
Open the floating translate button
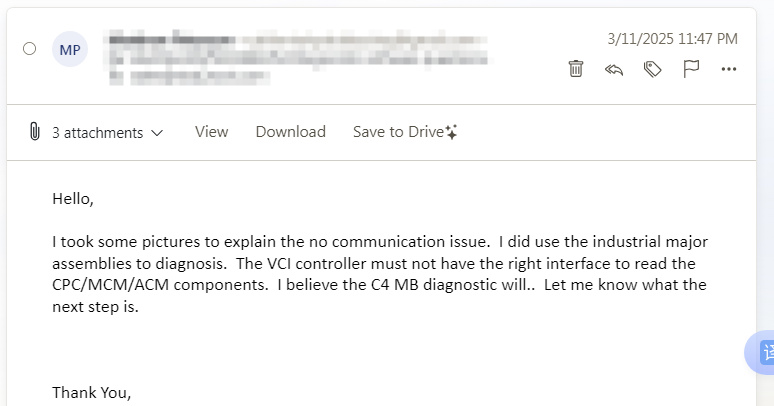tap(760, 352)
